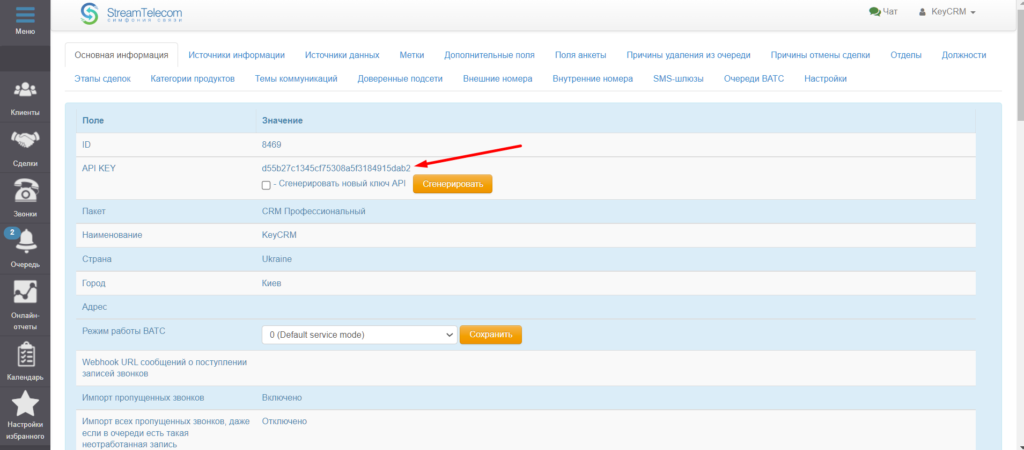
Task: Open the Настройки tab
Action: (825, 78)
